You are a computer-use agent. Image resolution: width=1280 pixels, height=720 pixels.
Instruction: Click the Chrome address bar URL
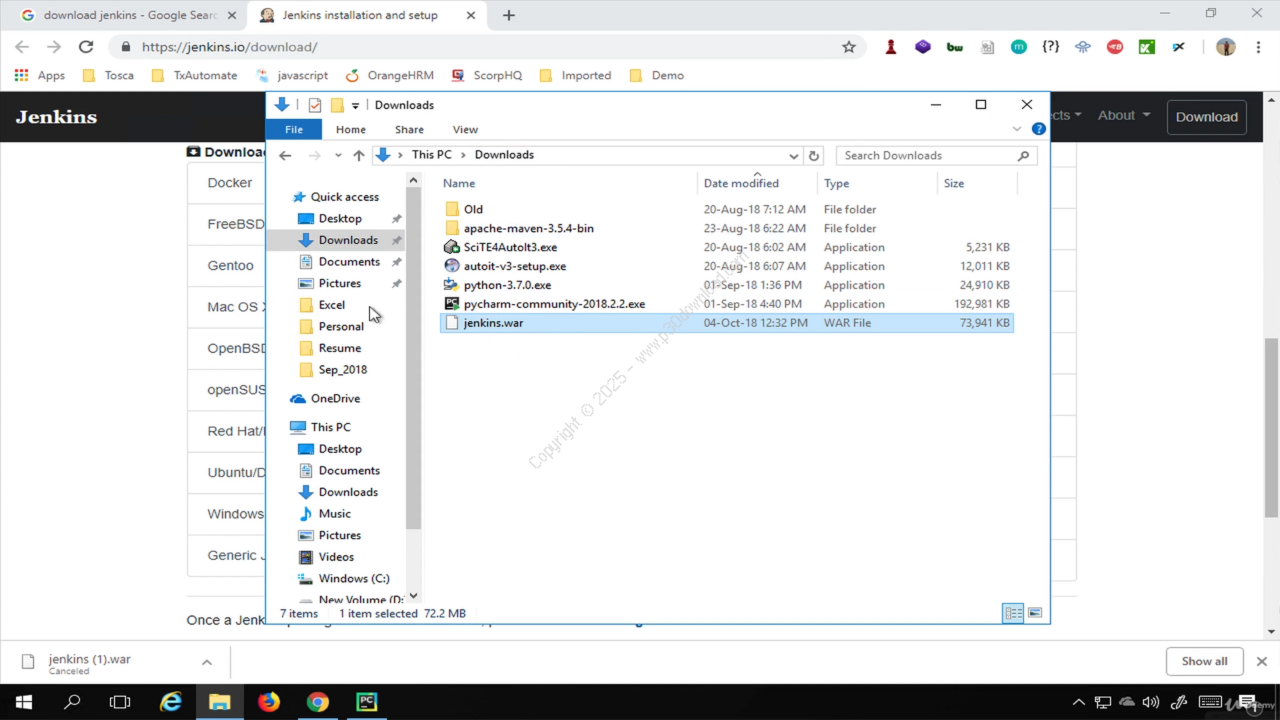click(230, 47)
